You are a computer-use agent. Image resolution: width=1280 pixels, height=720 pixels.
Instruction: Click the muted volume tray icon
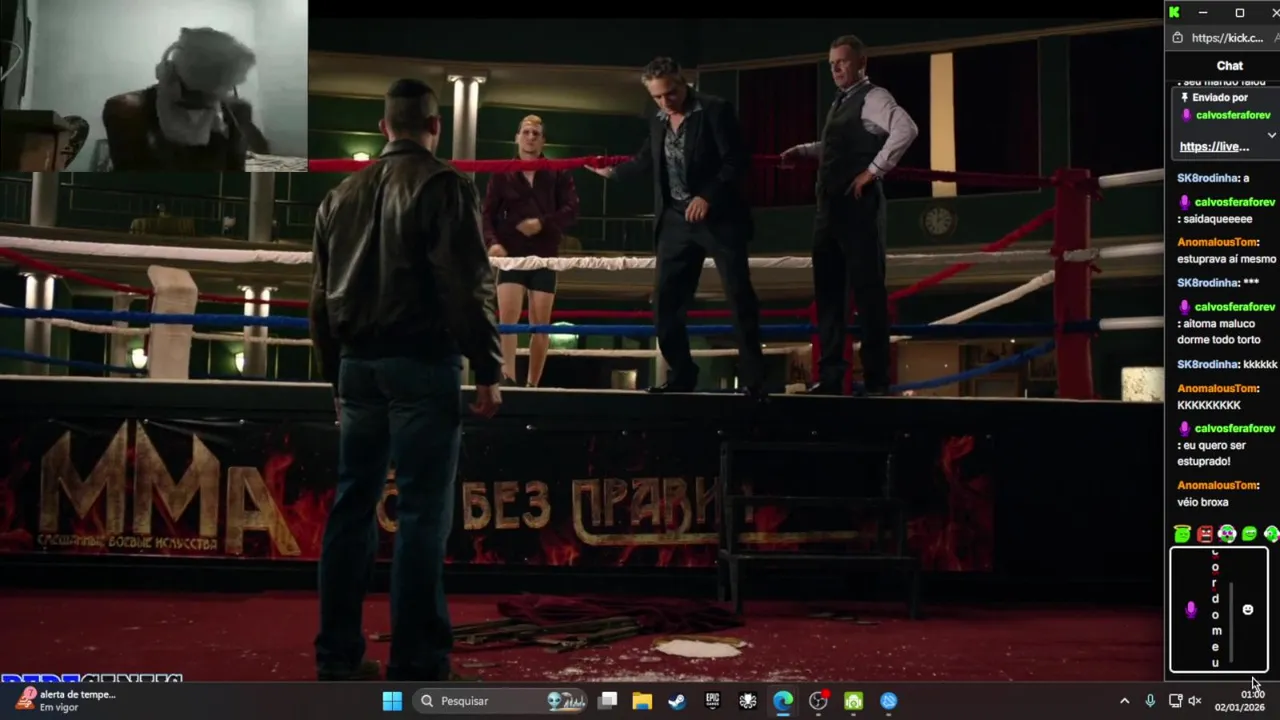1195,701
